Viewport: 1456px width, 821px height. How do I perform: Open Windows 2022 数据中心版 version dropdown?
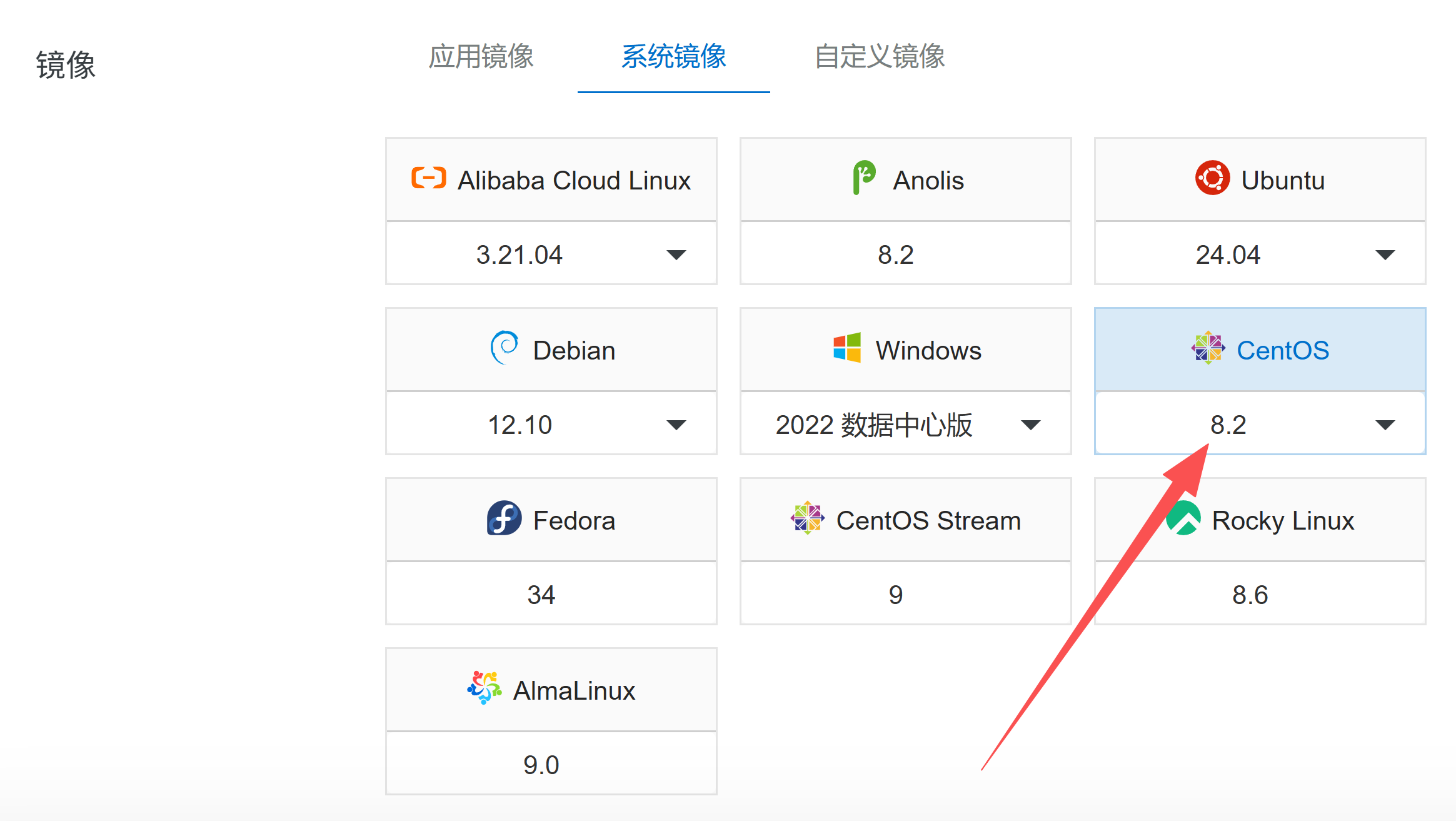[x=1030, y=425]
